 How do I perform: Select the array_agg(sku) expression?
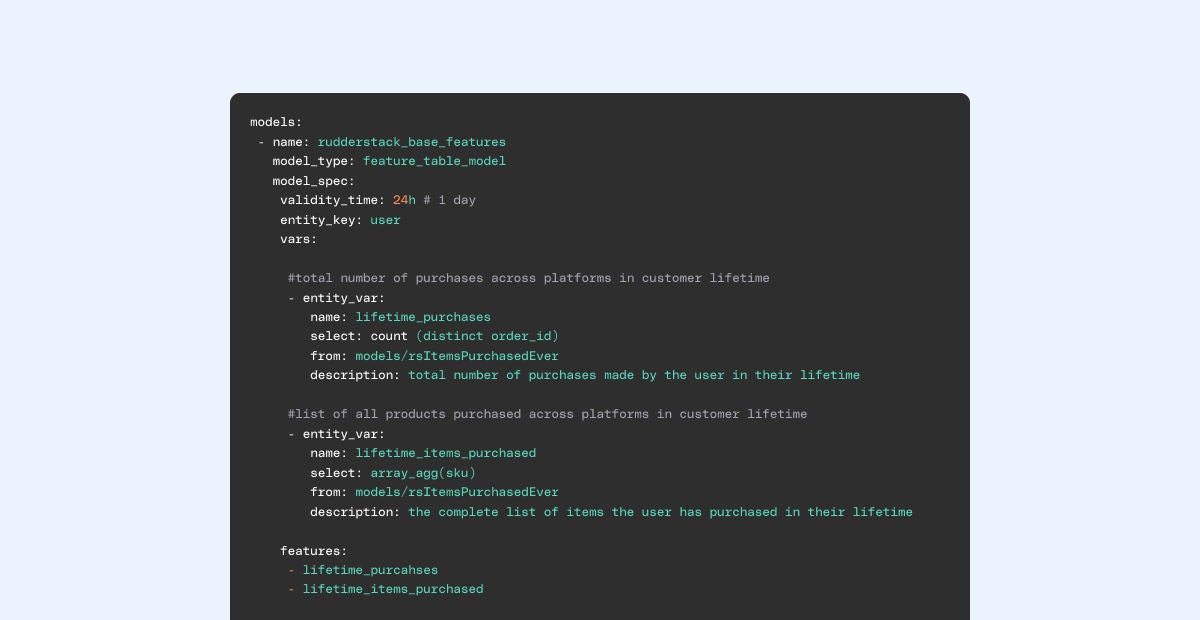click(x=423, y=473)
